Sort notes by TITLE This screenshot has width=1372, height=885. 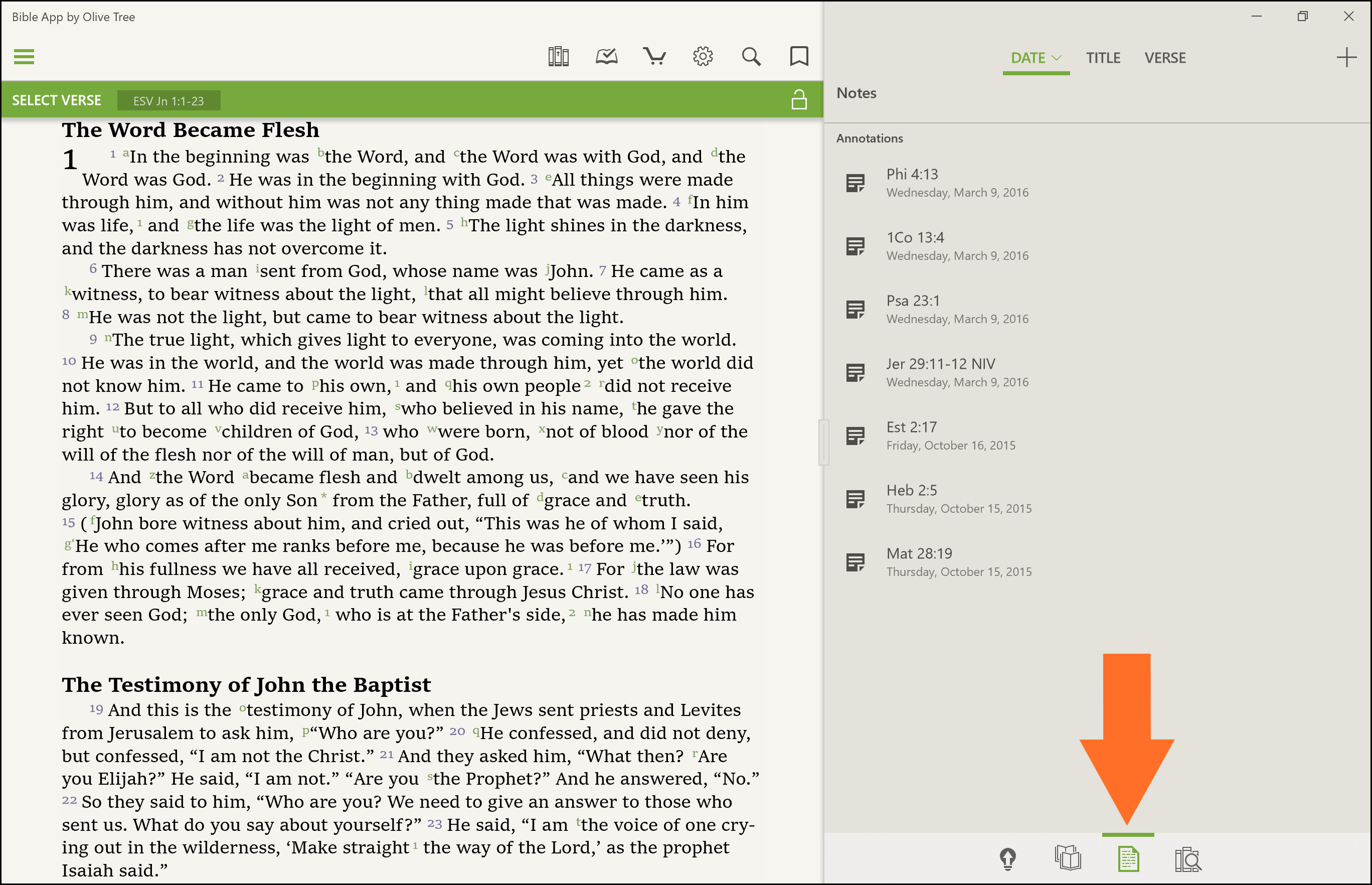click(1103, 58)
